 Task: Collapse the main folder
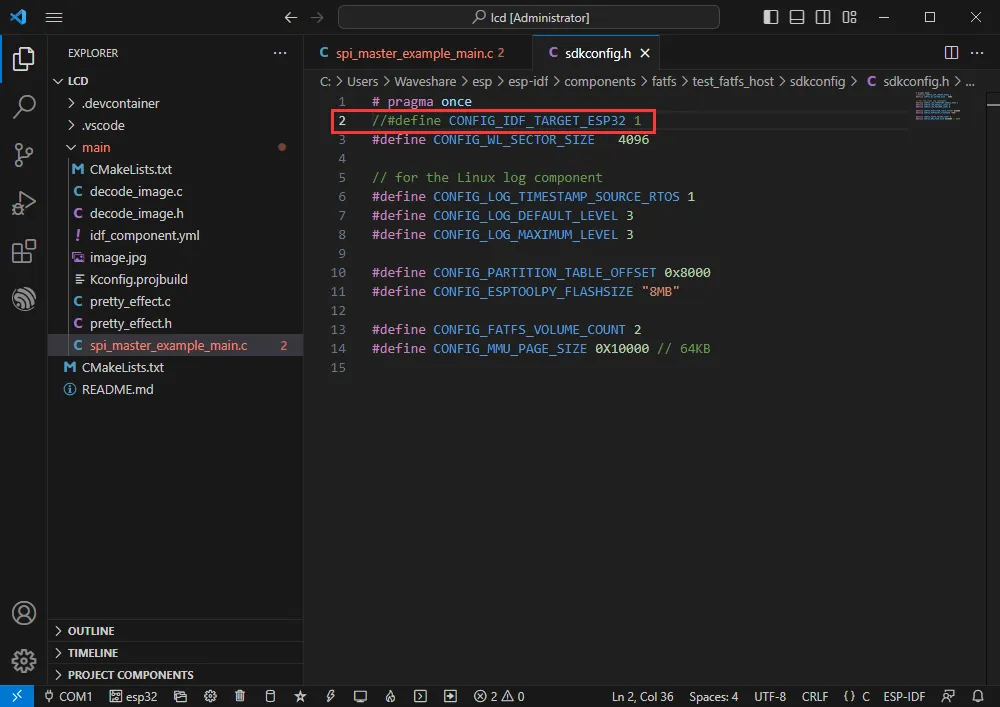pos(95,147)
